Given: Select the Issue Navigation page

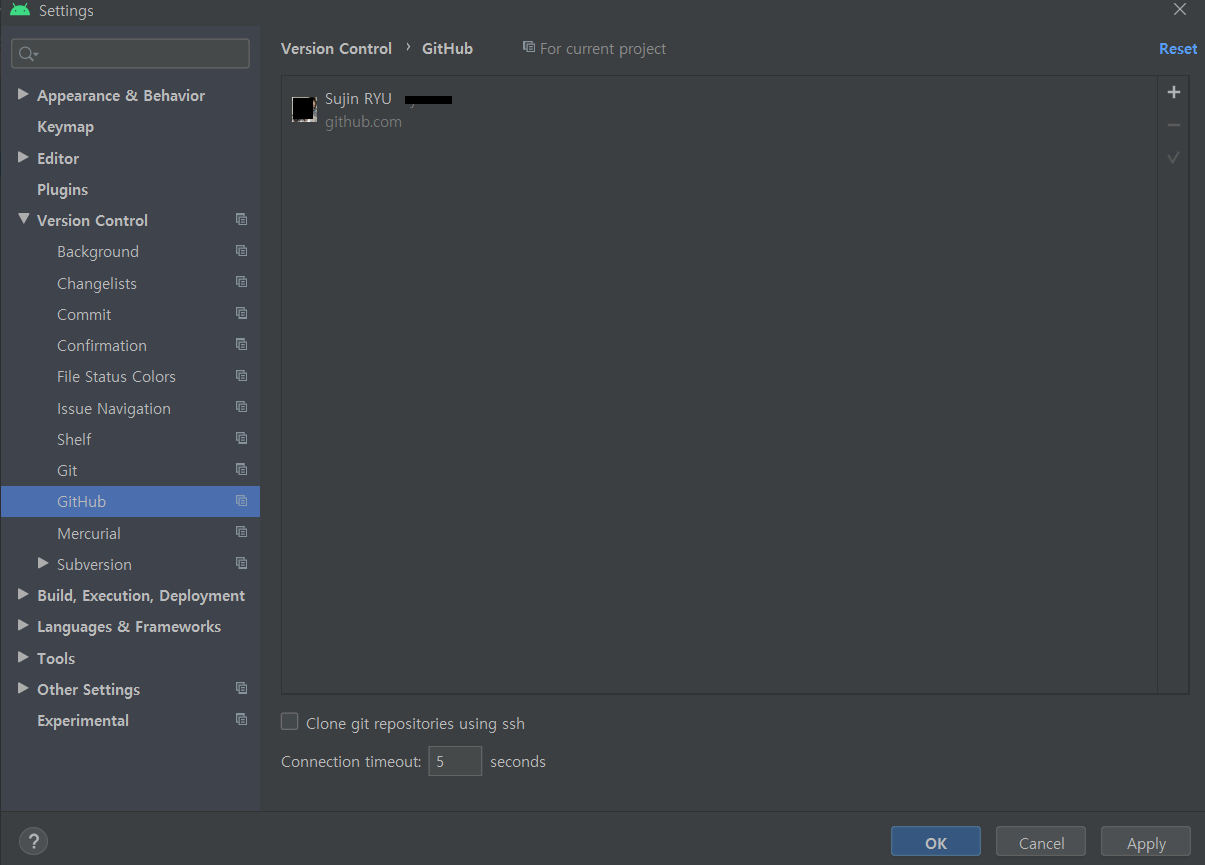Looking at the screenshot, I should 114,409.
